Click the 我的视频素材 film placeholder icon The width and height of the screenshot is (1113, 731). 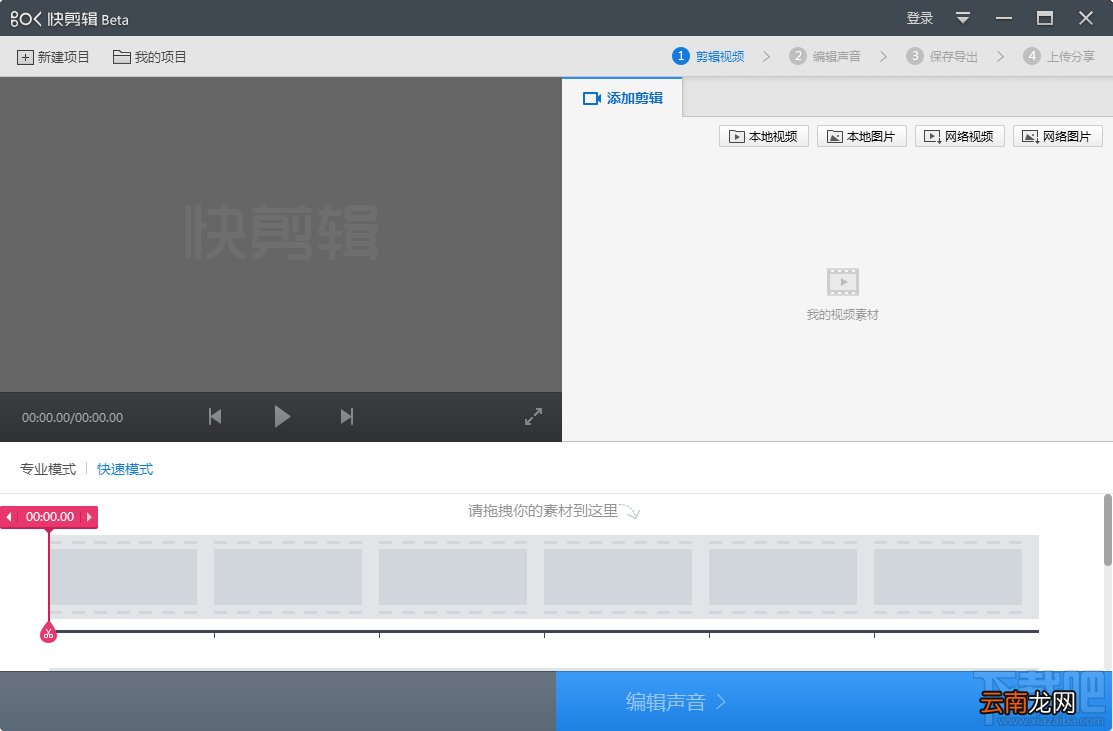843,282
